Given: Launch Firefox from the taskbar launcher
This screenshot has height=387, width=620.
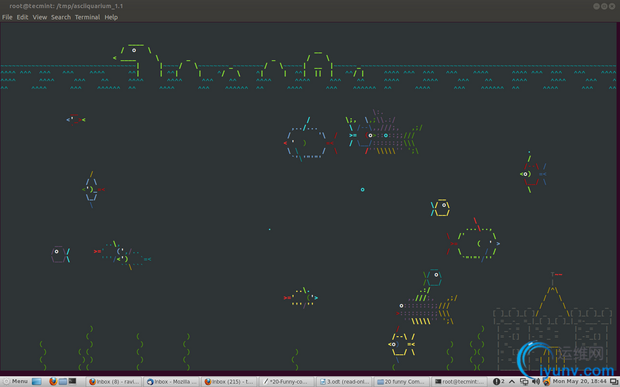Looking at the screenshot, I should pyautogui.click(x=53, y=381).
